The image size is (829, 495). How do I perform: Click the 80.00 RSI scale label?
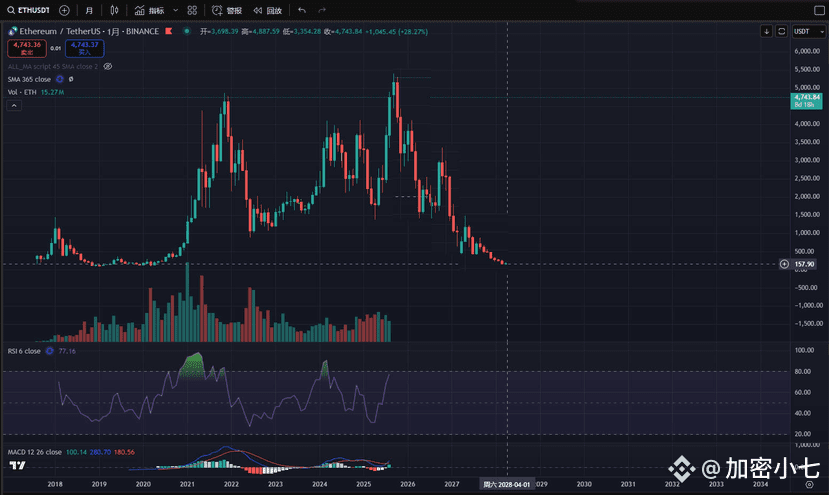pyautogui.click(x=803, y=372)
